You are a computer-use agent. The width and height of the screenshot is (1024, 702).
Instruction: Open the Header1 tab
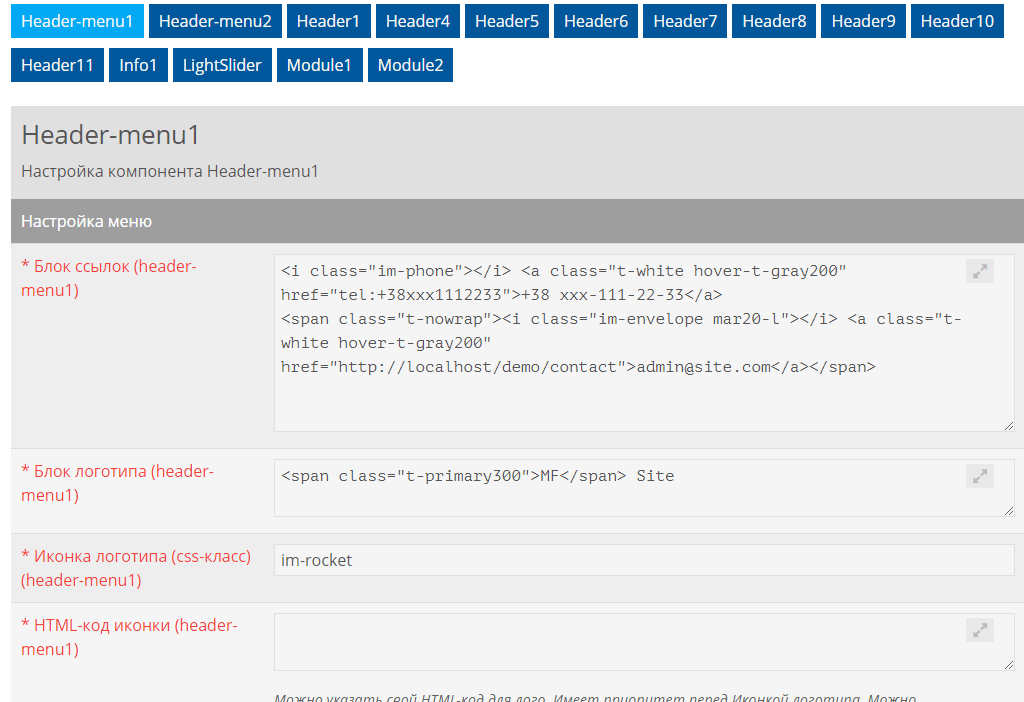click(328, 21)
